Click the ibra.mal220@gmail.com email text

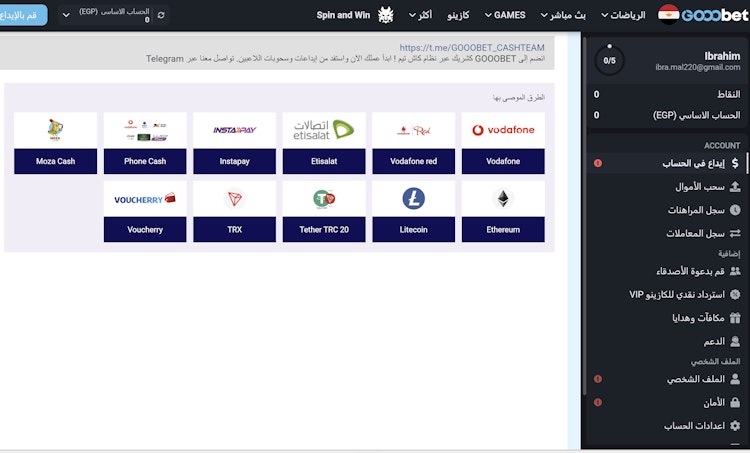pyautogui.click(x=697, y=67)
